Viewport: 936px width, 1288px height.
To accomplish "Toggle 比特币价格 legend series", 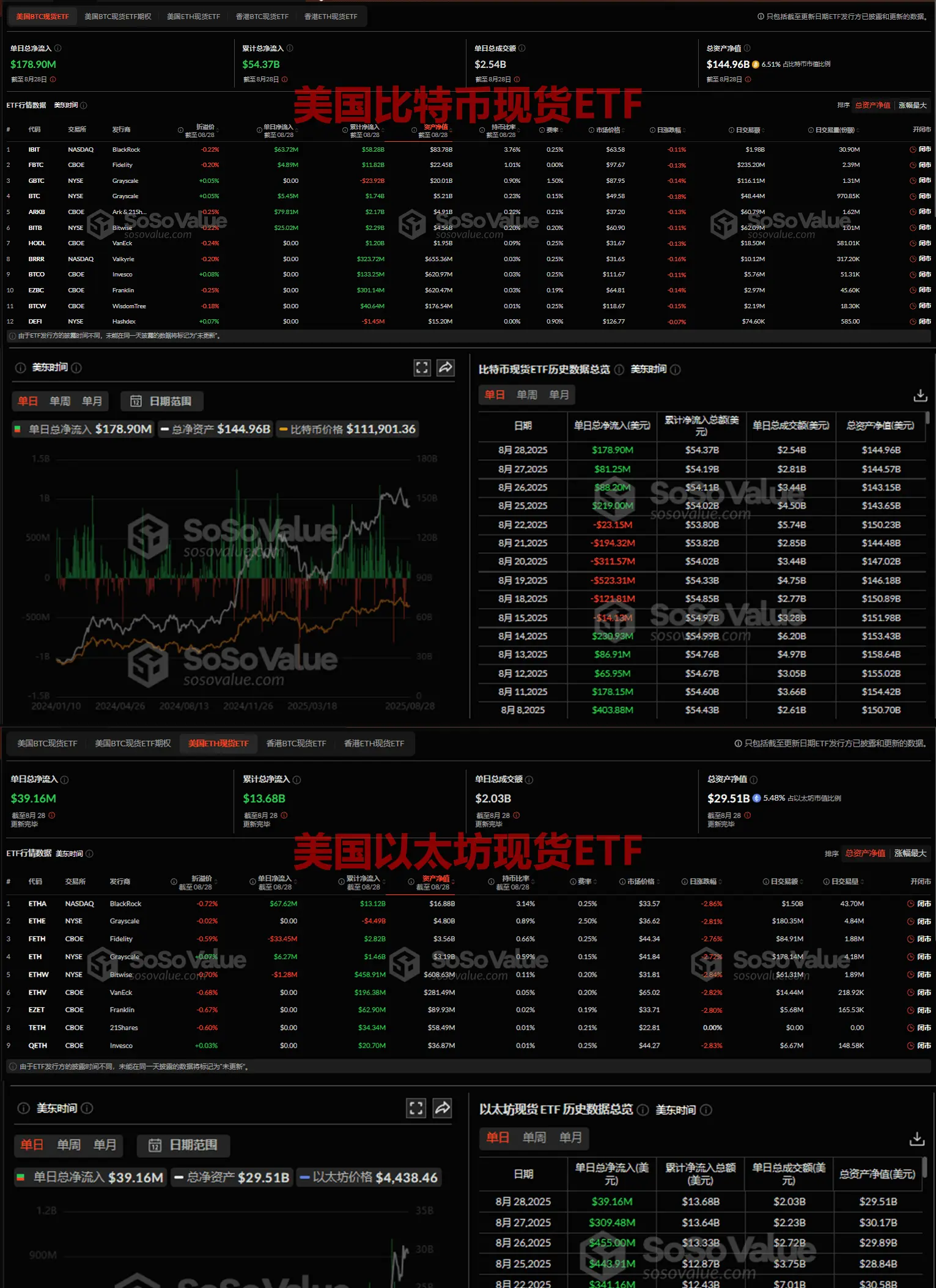I will (347, 429).
